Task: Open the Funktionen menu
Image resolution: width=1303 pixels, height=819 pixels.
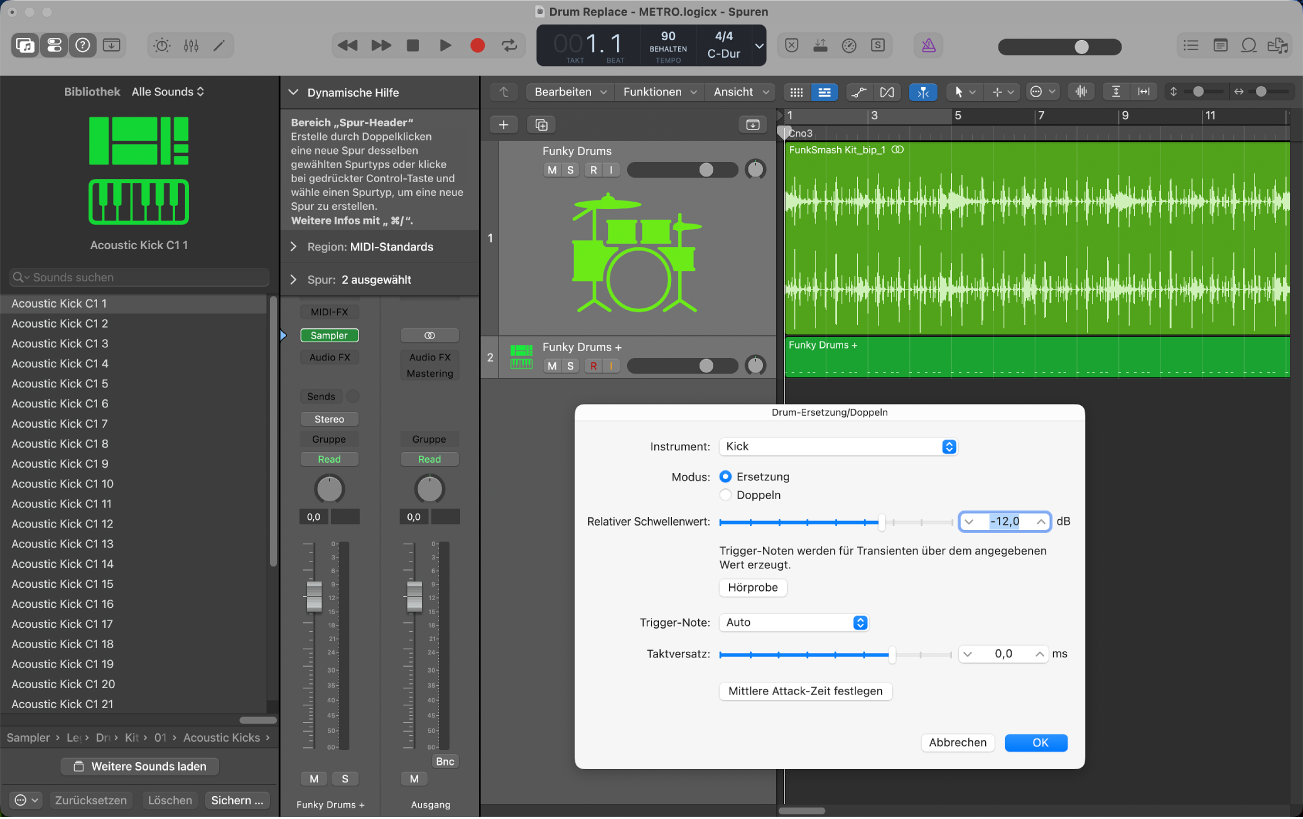Action: [659, 92]
